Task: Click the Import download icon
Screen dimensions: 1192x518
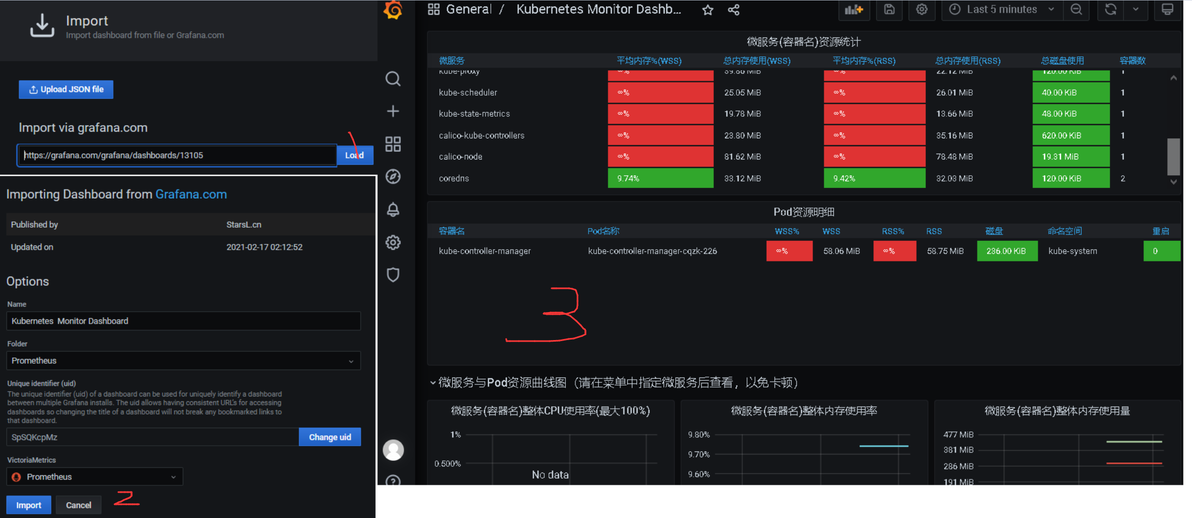Action: pyautogui.click(x=42, y=28)
